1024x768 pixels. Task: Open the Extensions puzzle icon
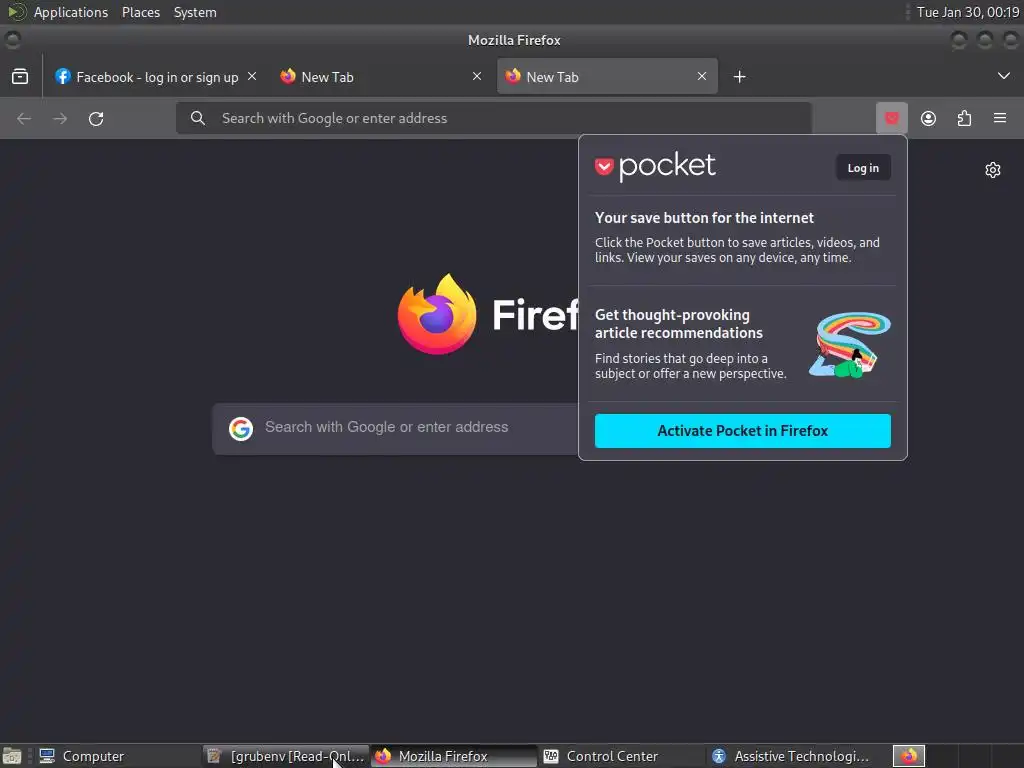click(x=964, y=118)
